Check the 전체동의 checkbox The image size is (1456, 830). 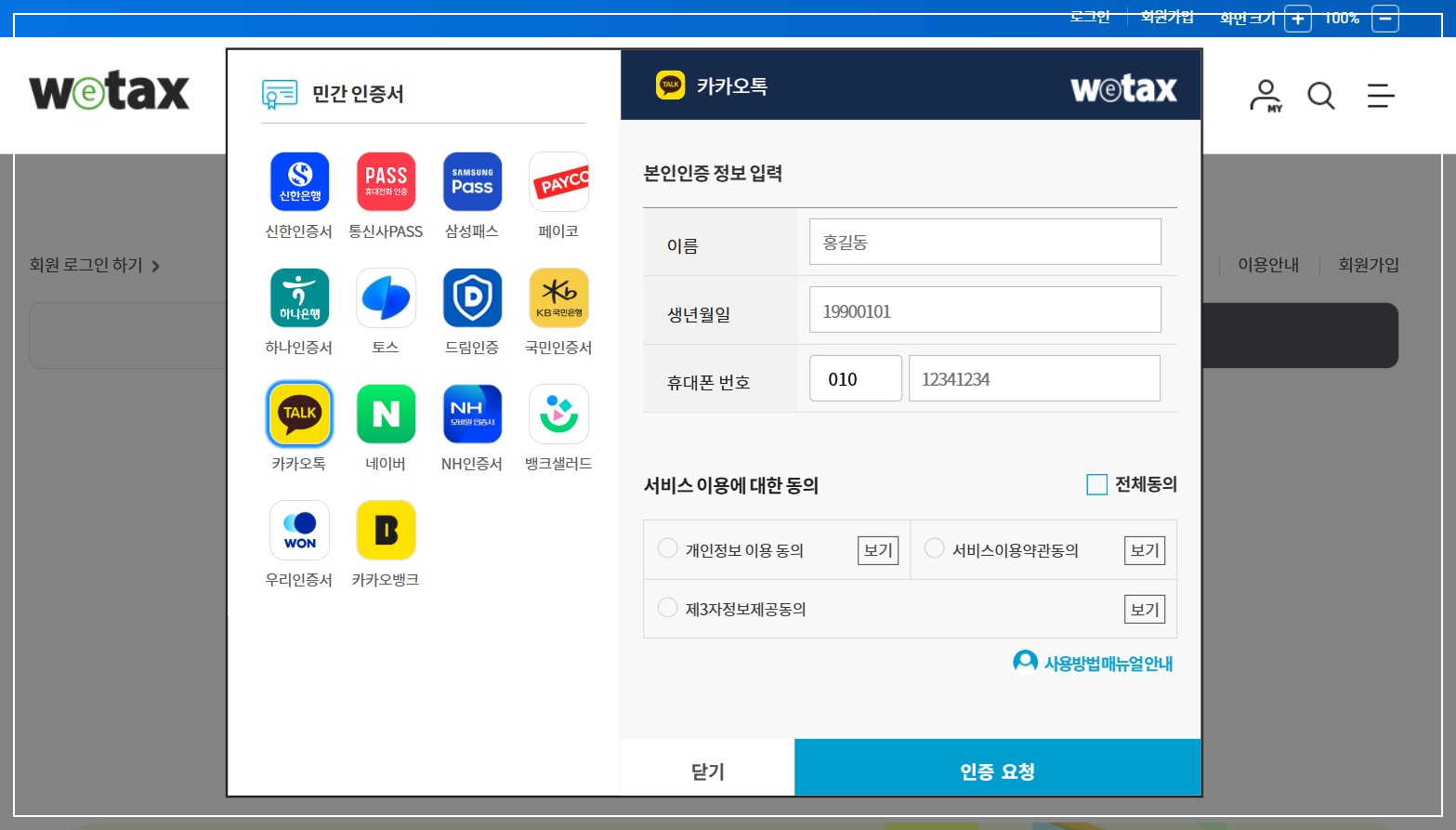click(1096, 484)
